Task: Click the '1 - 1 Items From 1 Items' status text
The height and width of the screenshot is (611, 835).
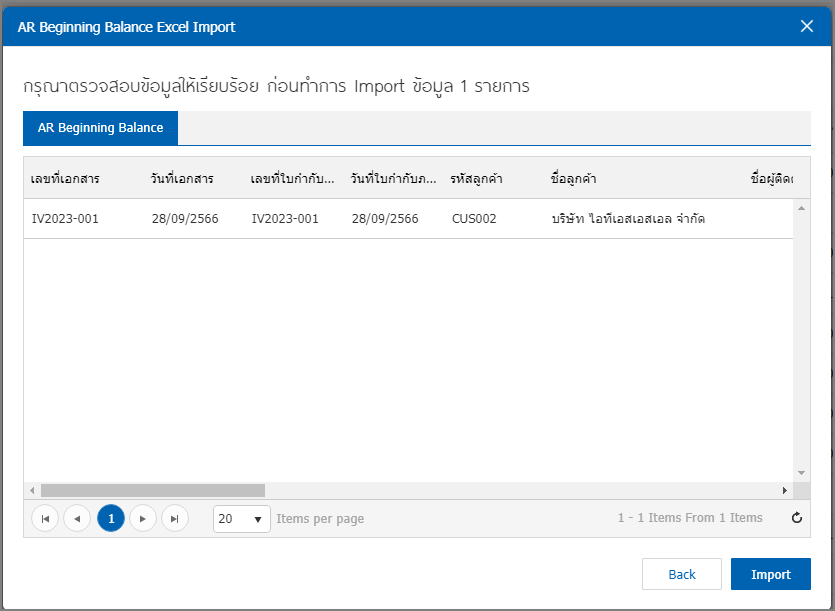Action: (x=690, y=518)
